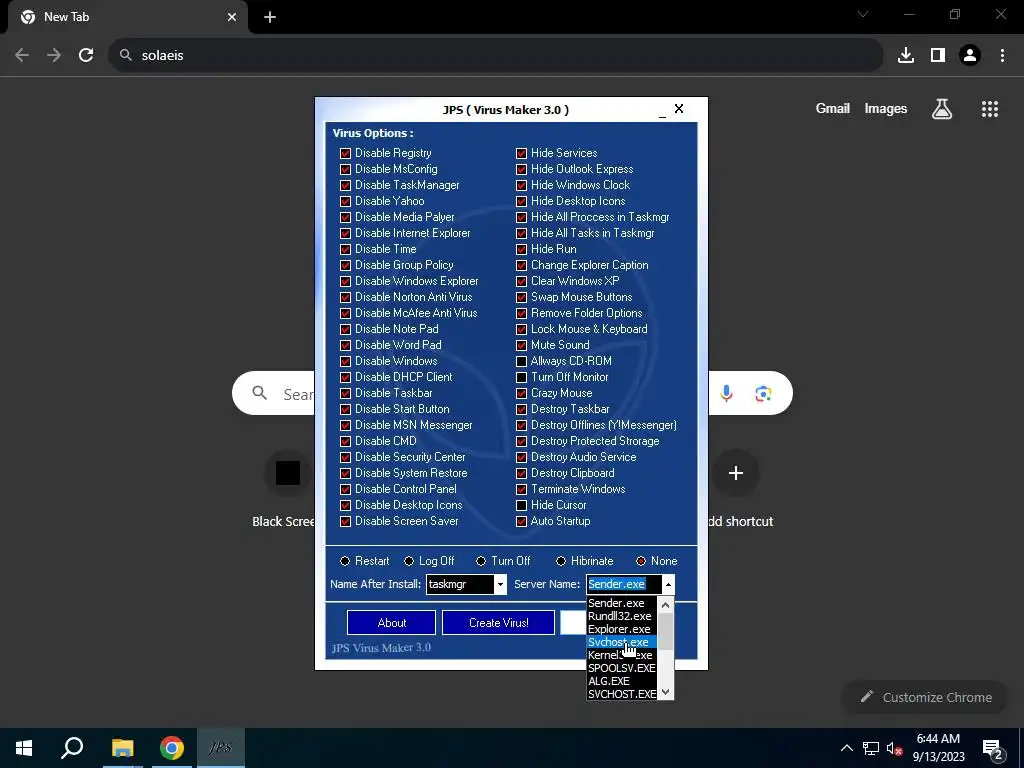Open a new tab with the plus icon
Viewport: 1024px width, 768px height.
click(270, 18)
